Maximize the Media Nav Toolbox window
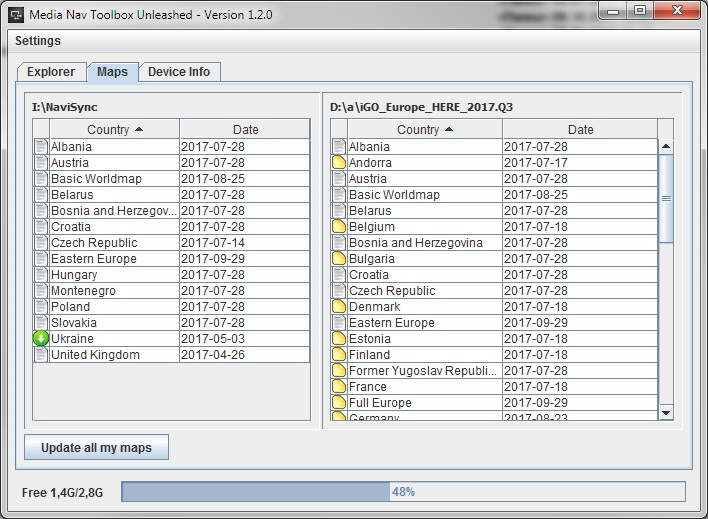This screenshot has width=708, height=519. point(639,10)
